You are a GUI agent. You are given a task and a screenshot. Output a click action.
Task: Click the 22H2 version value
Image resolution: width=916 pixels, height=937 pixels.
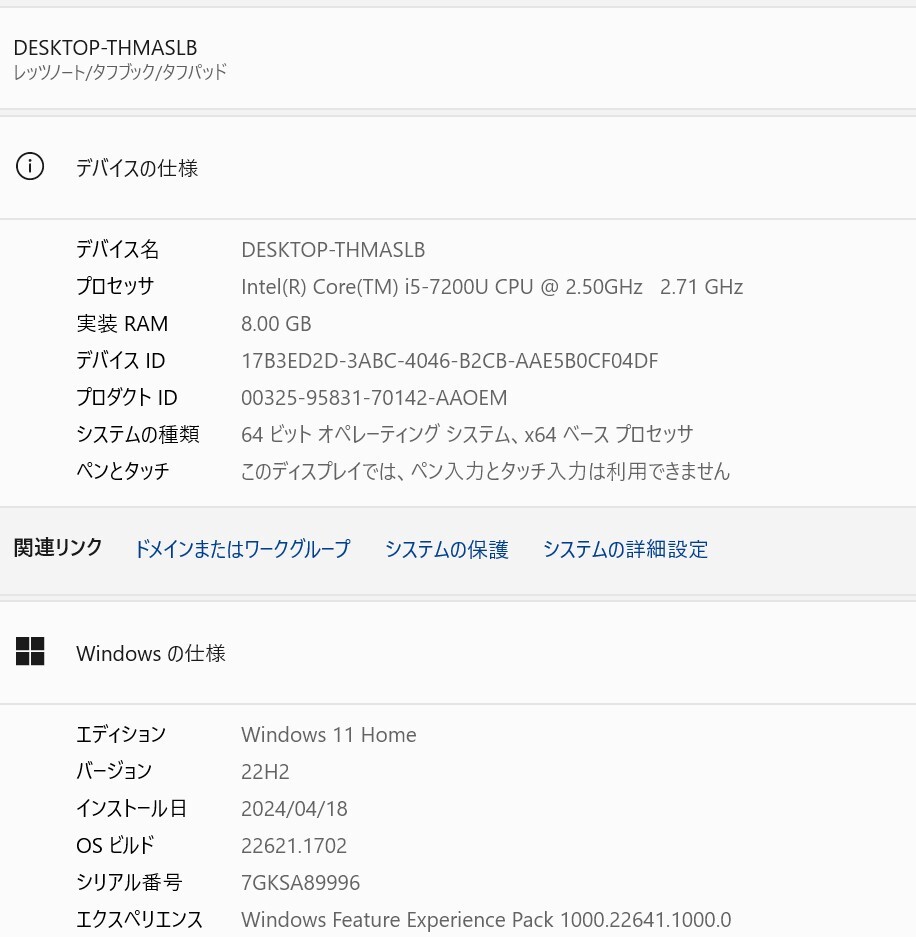click(265, 772)
